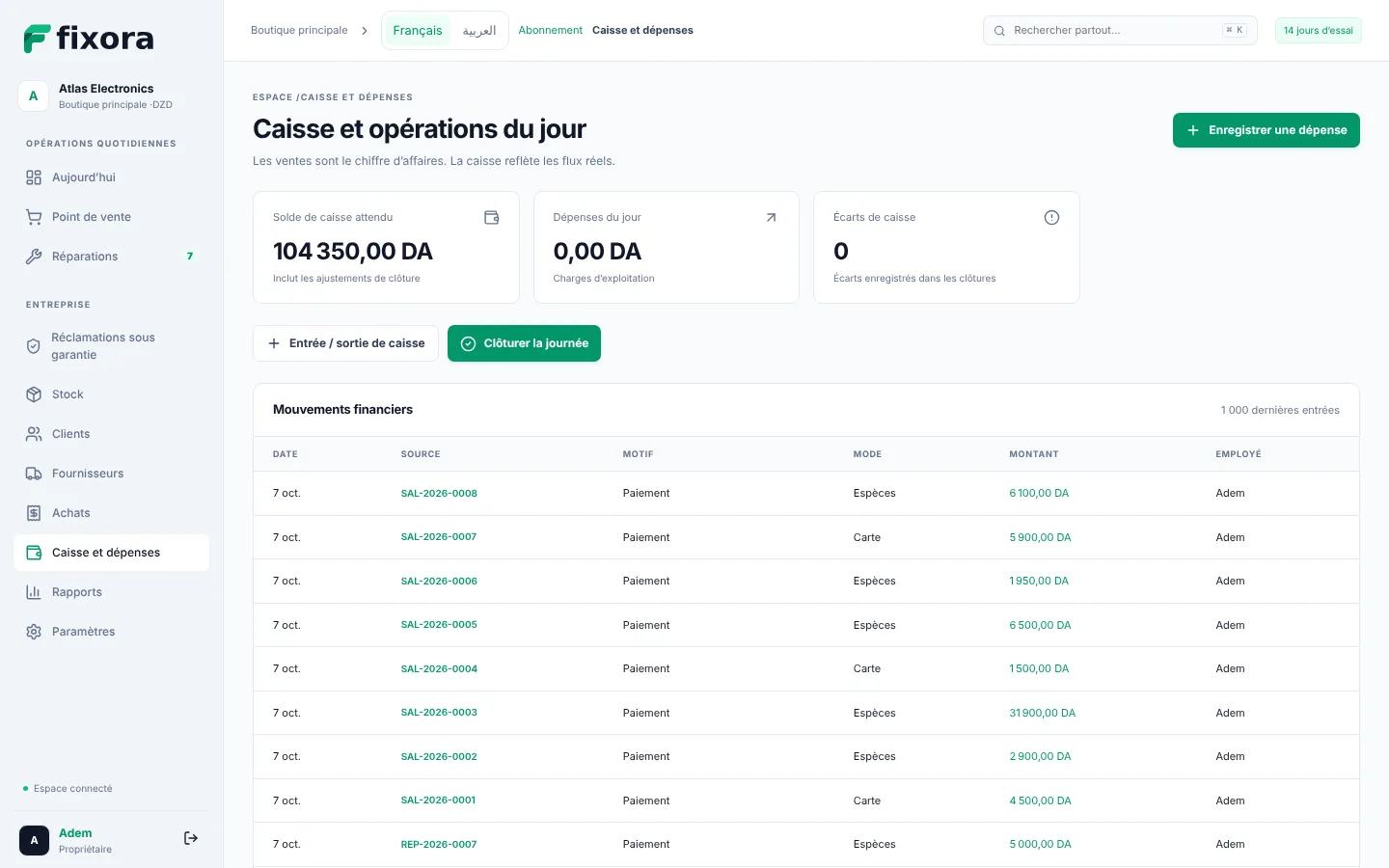Open Paramètres gear icon
The width and height of the screenshot is (1389, 868).
34,632
